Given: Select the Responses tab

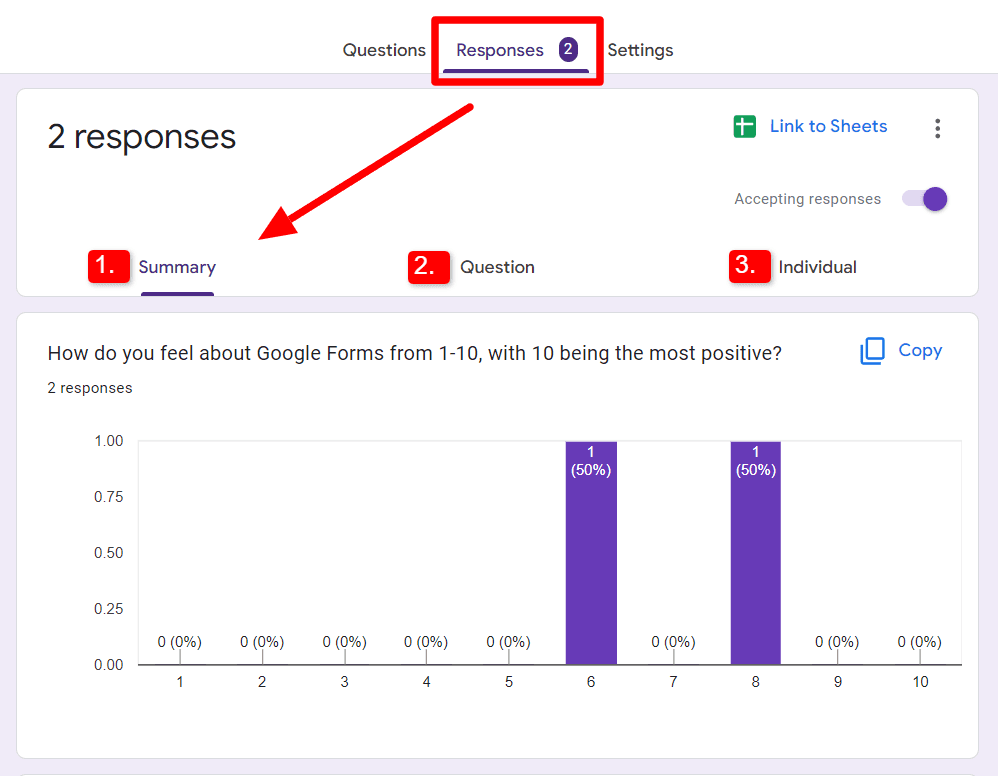Looking at the screenshot, I should point(500,50).
